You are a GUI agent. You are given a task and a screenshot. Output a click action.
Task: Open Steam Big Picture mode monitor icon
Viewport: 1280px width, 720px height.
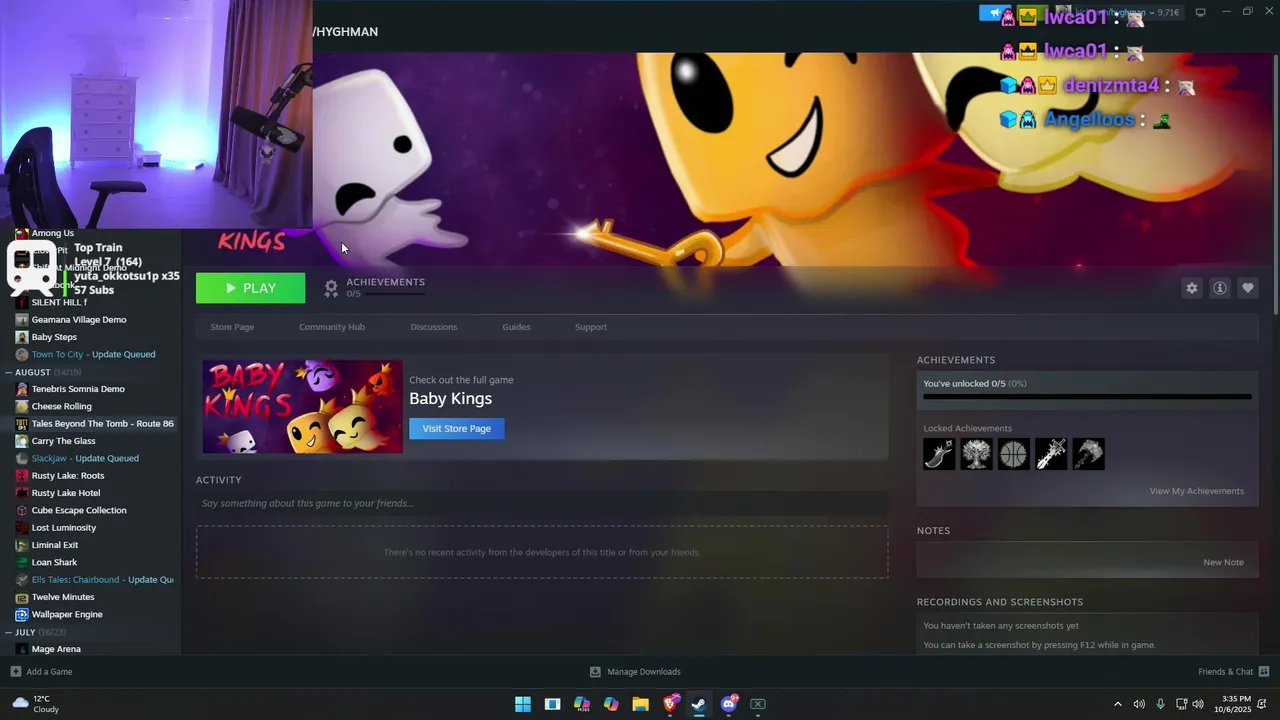click(1201, 12)
